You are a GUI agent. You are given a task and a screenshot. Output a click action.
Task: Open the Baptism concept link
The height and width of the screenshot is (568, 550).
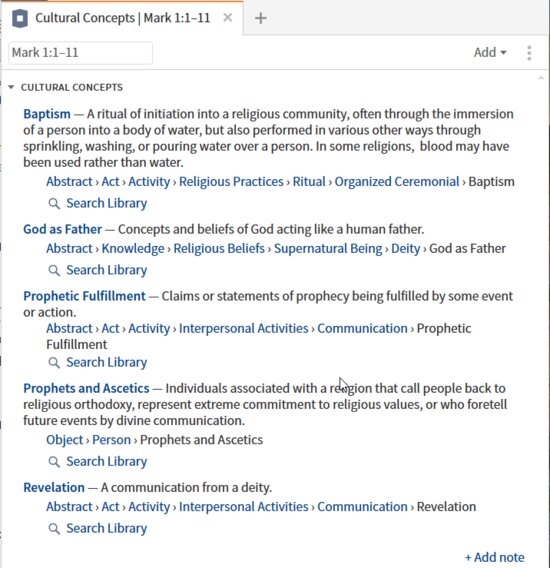[x=47, y=114]
